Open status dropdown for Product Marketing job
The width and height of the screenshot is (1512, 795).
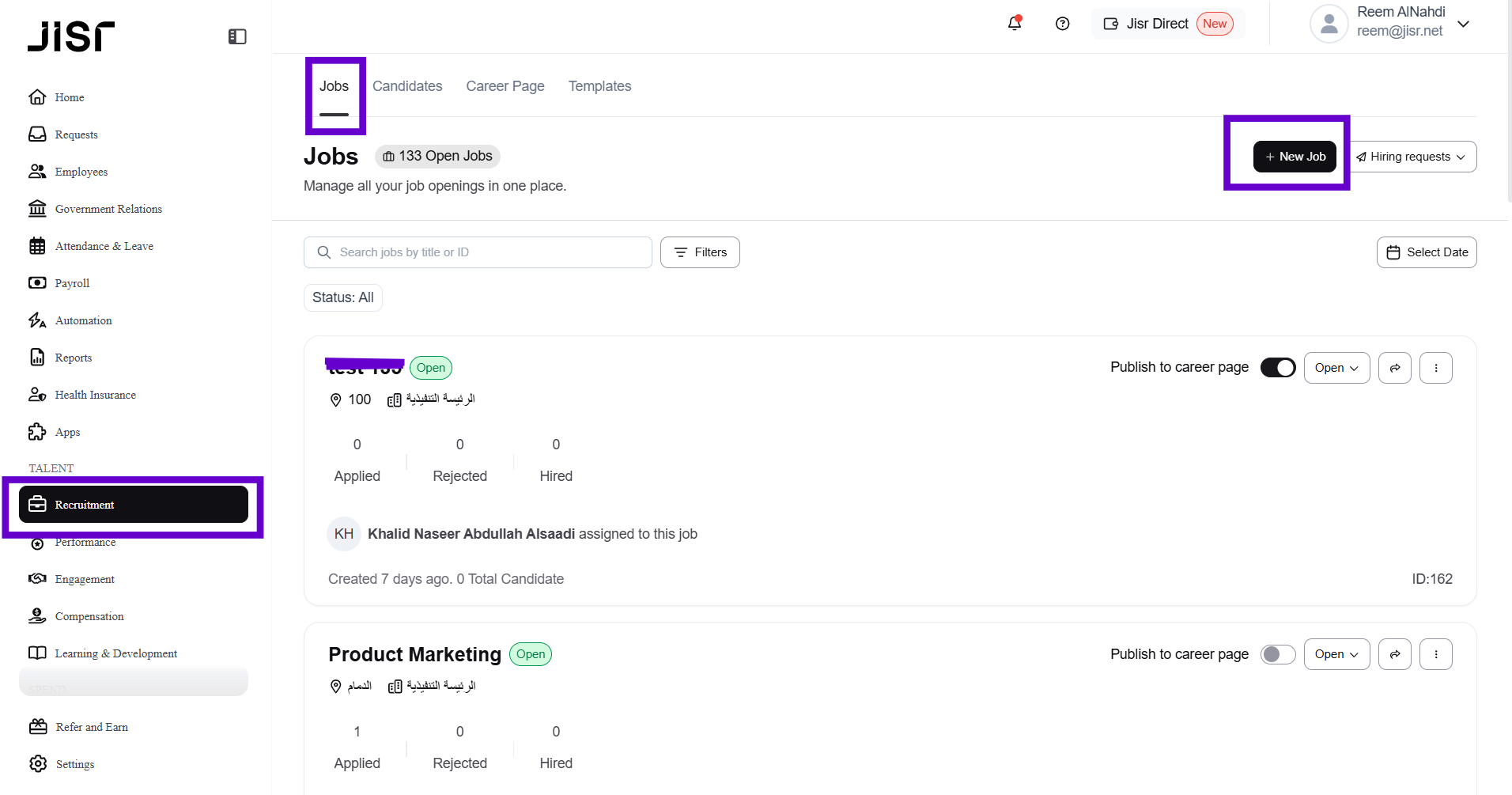1336,654
